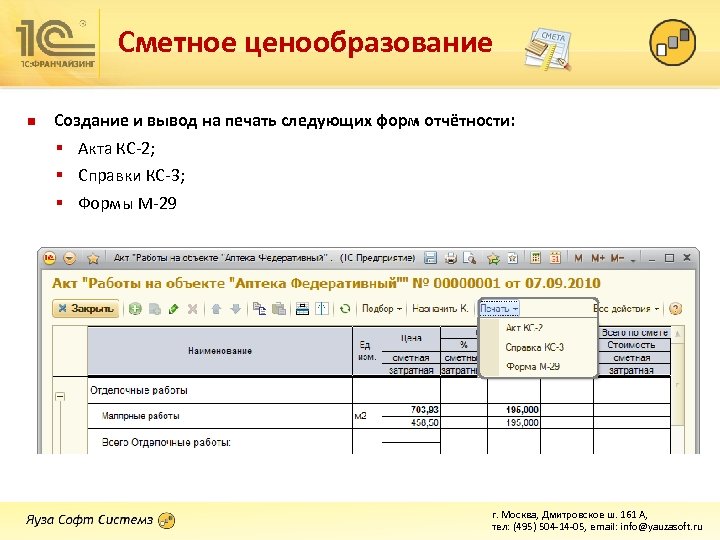Collapse the Отделочные работы tree group
Screen dimensions: 720x540
pos(60,397)
